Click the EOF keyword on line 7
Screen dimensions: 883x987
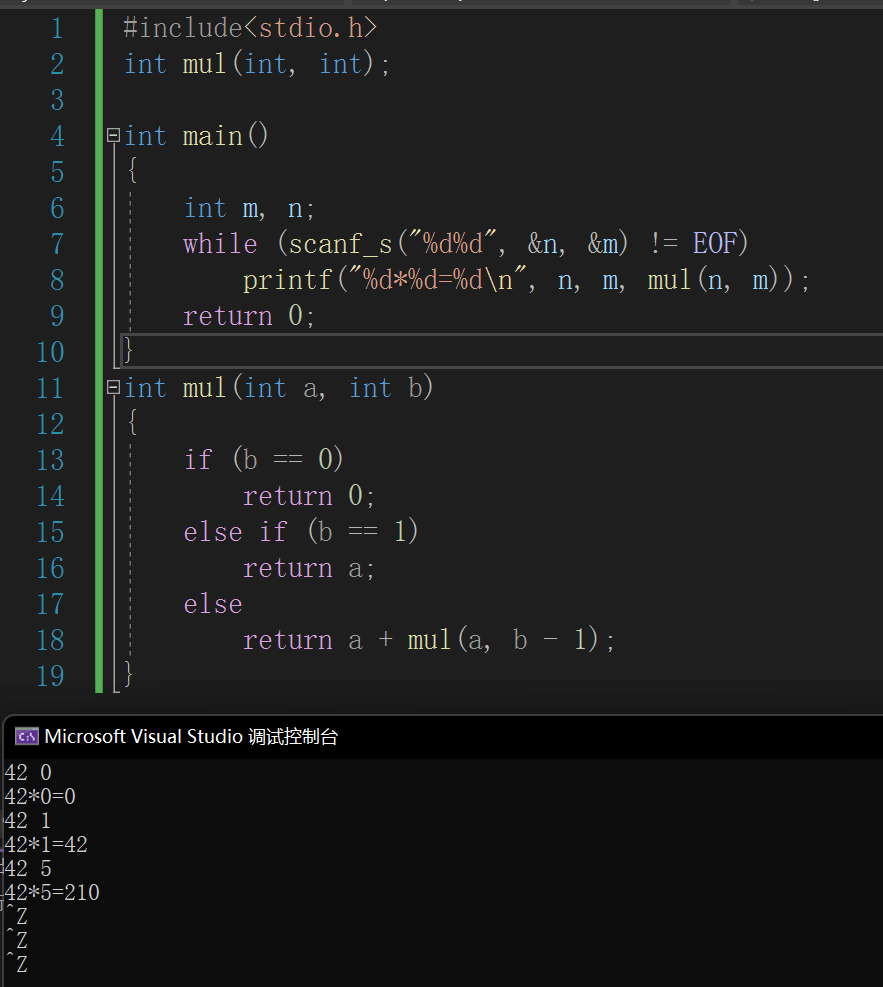(x=714, y=244)
